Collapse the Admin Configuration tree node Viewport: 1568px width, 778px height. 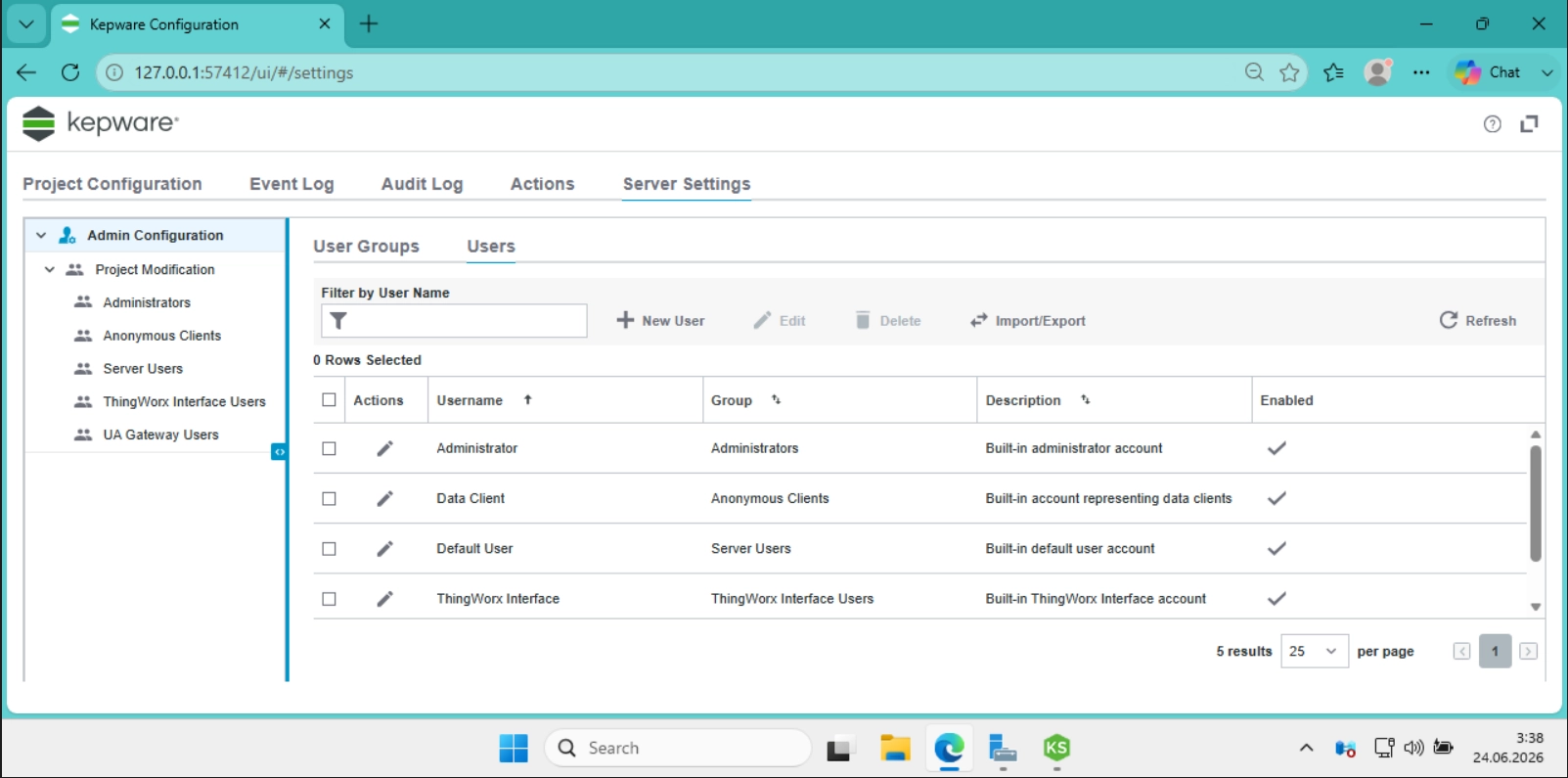[x=41, y=236]
